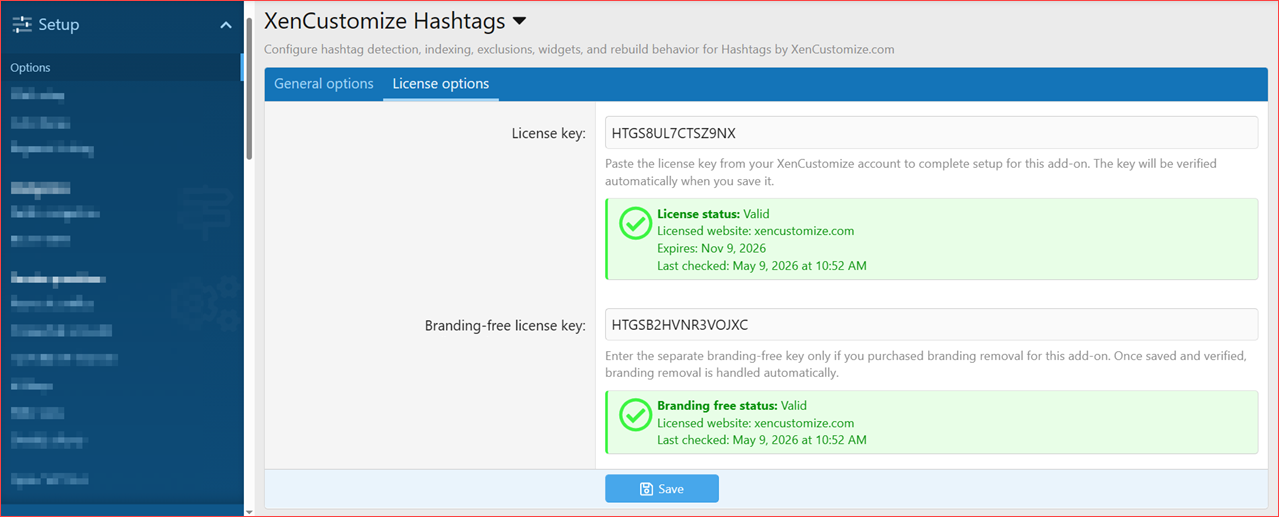This screenshot has height=517, width=1279.
Task: Switch to the General options tab
Action: tap(324, 84)
